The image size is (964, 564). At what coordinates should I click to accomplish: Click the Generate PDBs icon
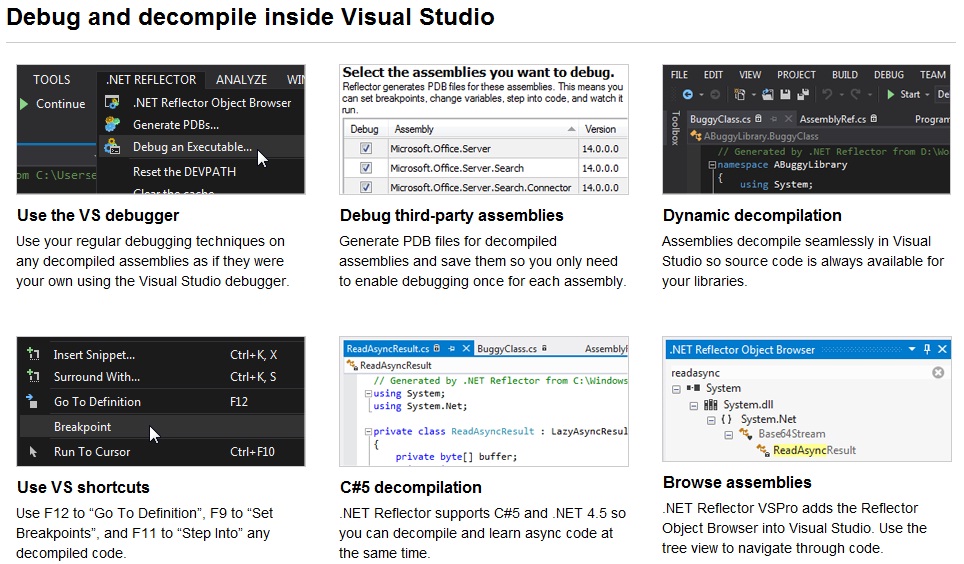coord(112,124)
